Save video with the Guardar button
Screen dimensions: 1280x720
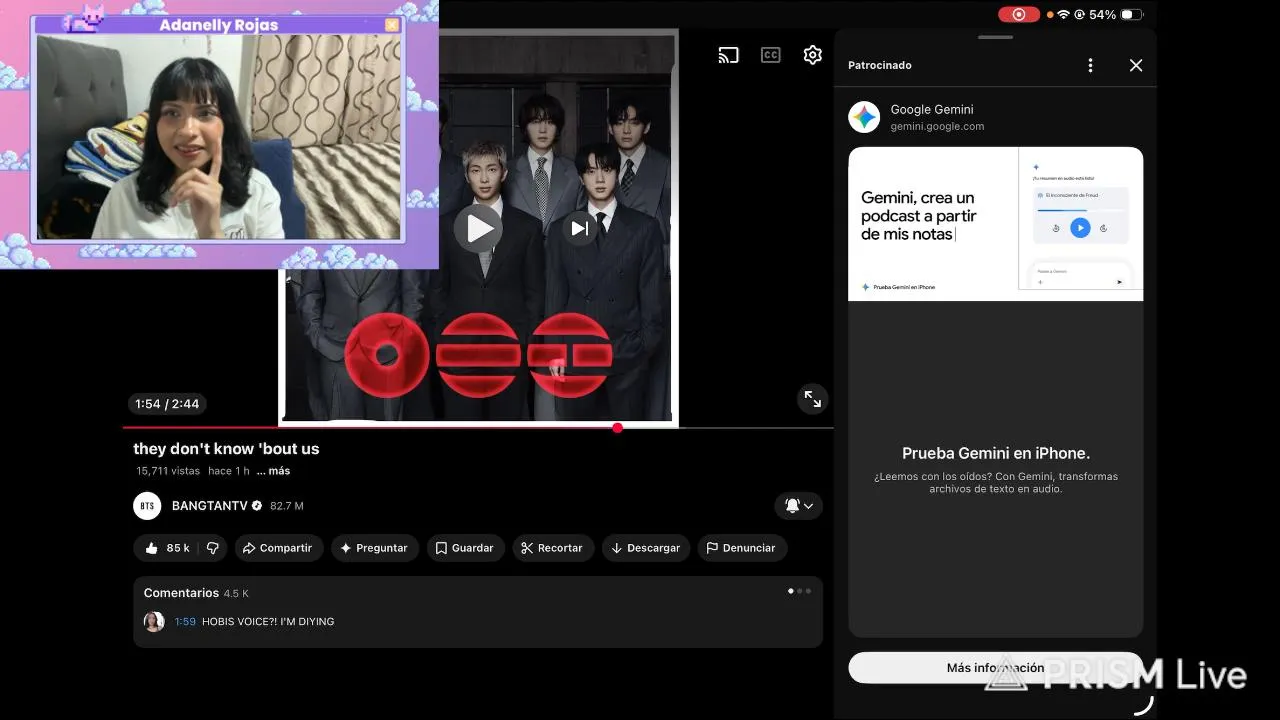click(x=464, y=548)
